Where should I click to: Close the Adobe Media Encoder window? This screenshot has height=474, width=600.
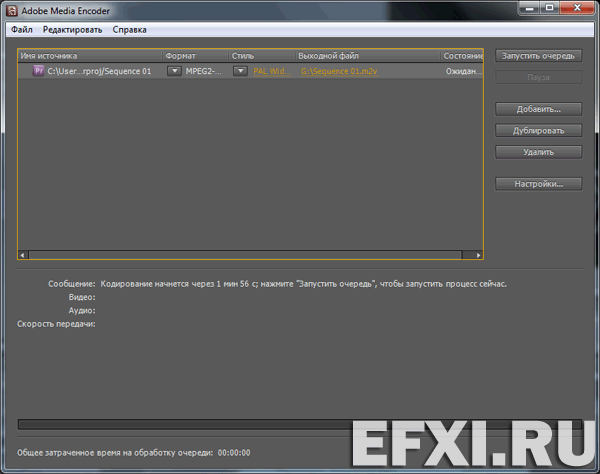(x=577, y=8)
